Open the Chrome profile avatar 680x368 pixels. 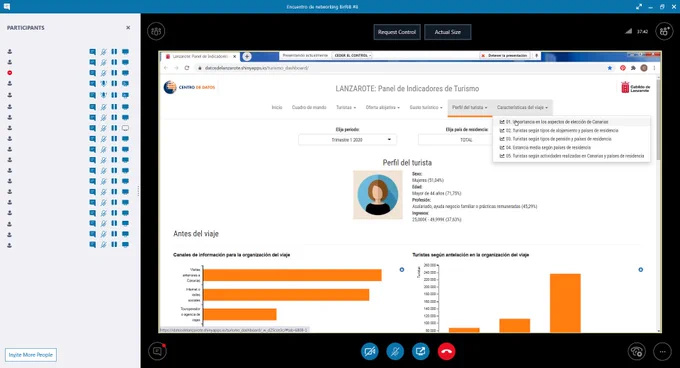click(x=644, y=68)
